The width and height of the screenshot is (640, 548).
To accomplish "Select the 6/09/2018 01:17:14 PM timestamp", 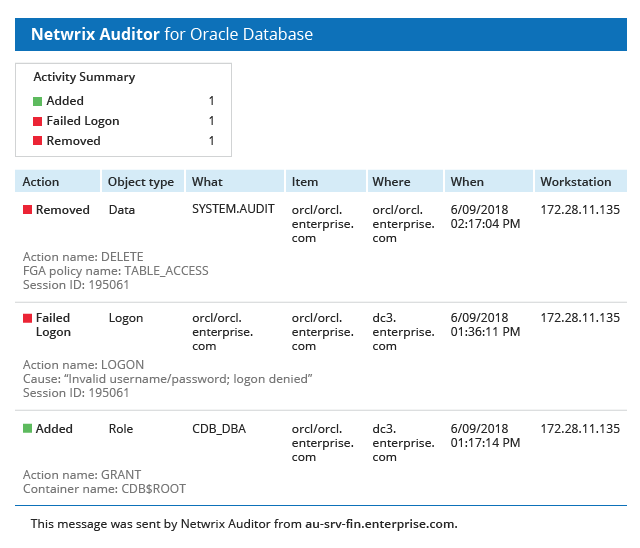I will (485, 436).
